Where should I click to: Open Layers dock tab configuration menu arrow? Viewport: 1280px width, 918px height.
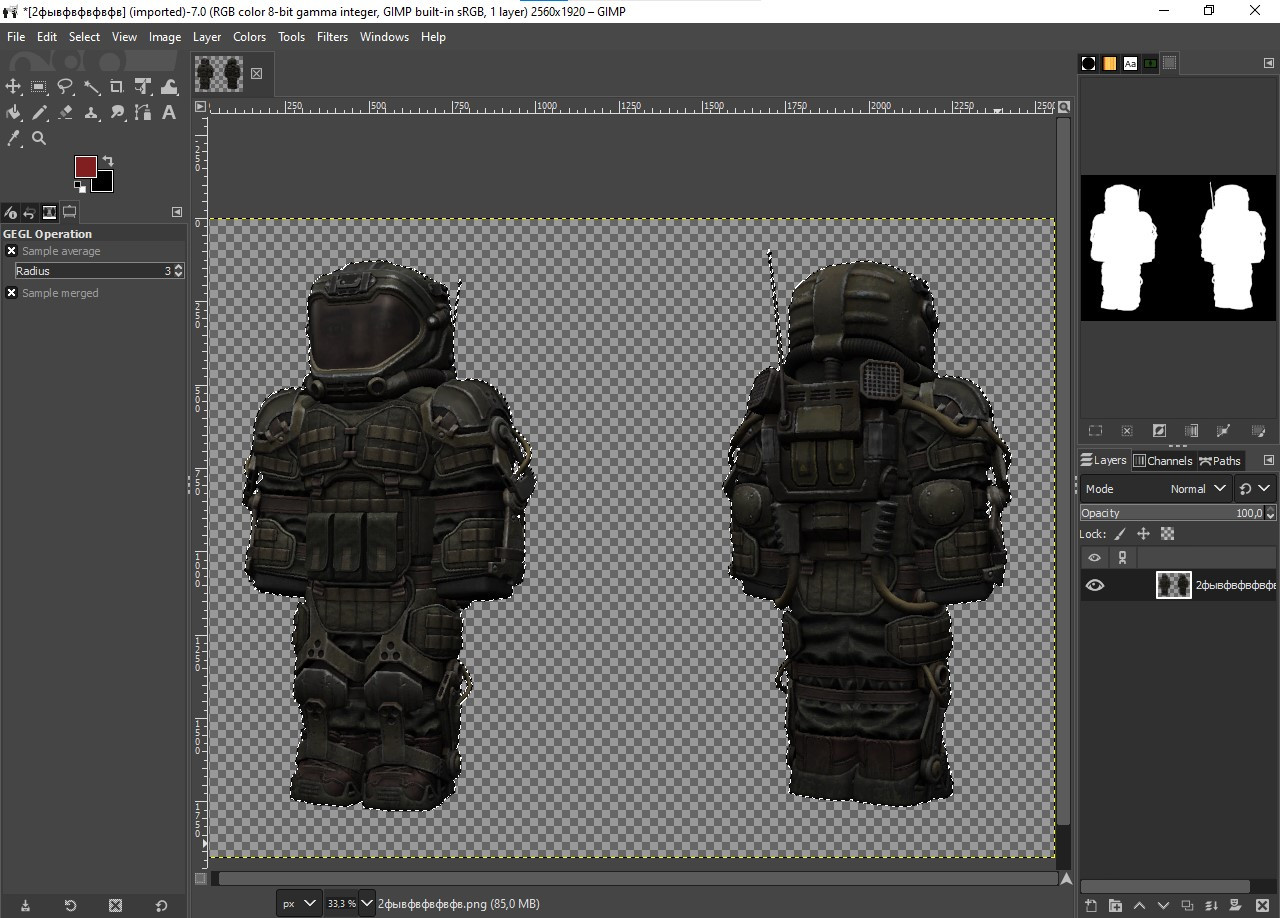(1268, 460)
